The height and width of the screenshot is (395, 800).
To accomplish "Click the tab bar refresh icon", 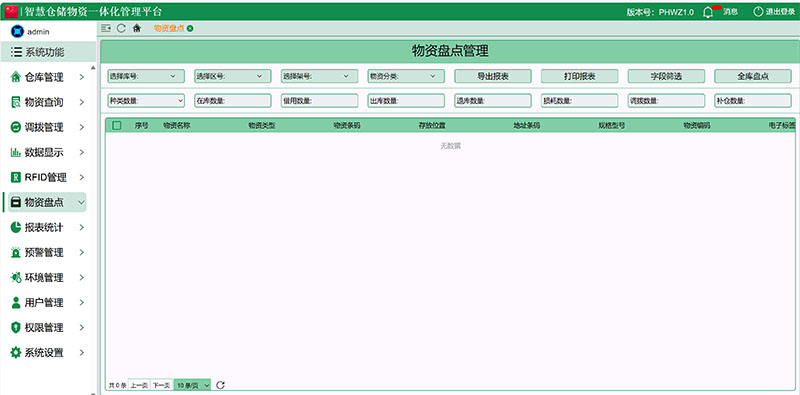I will 121,29.
